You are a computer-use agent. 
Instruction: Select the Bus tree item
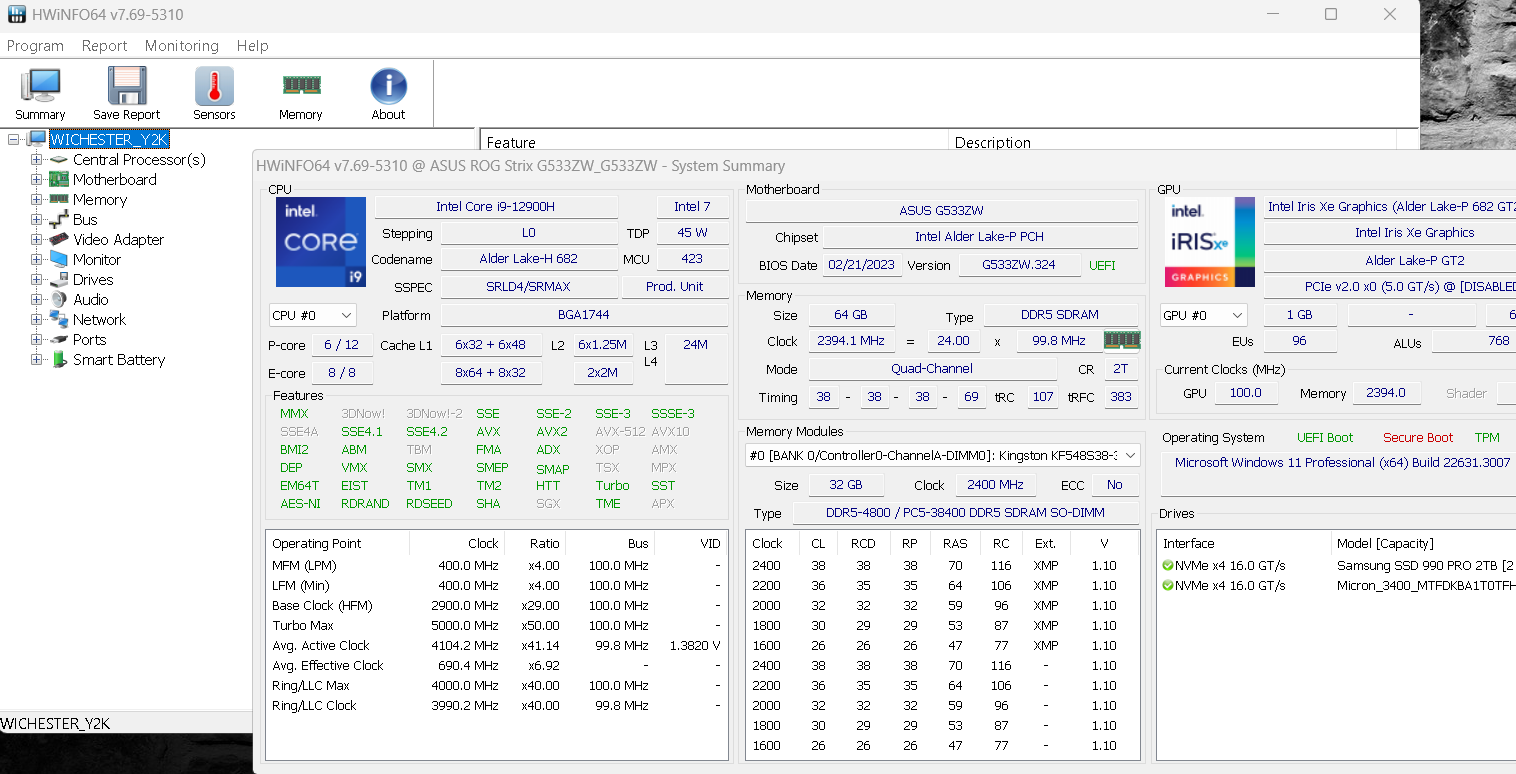click(85, 220)
